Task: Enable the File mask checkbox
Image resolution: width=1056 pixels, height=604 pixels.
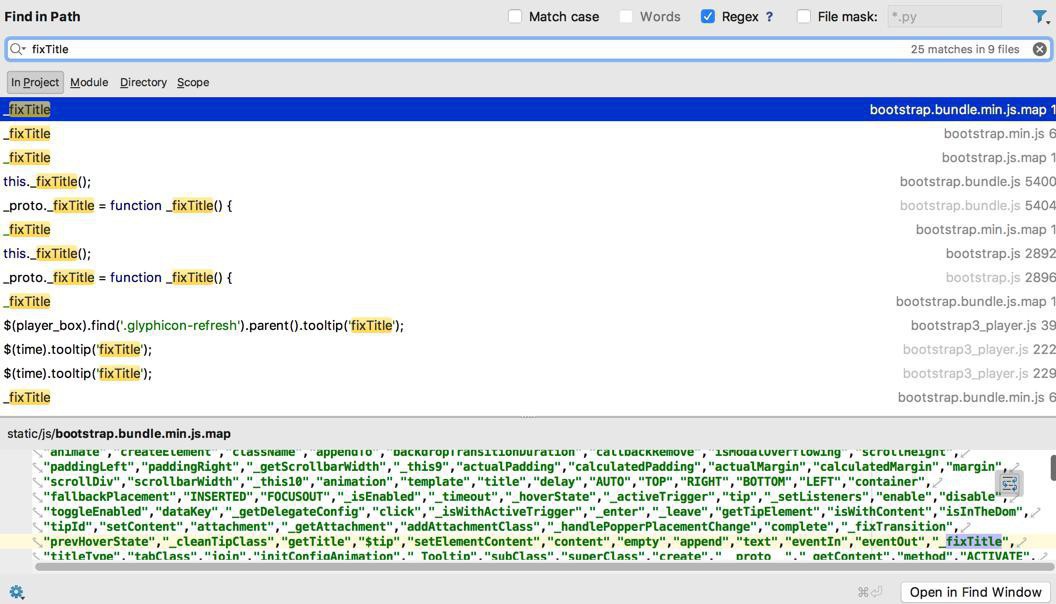Action: [x=803, y=17]
